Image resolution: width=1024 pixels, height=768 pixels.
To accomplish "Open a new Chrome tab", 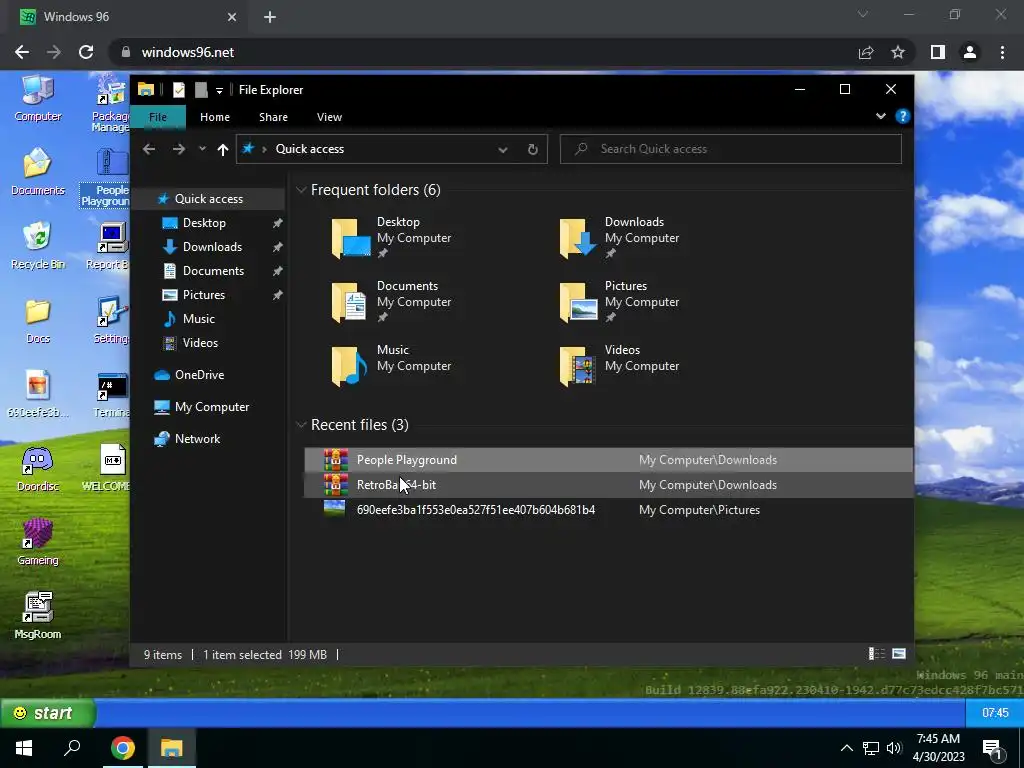I will click(270, 17).
